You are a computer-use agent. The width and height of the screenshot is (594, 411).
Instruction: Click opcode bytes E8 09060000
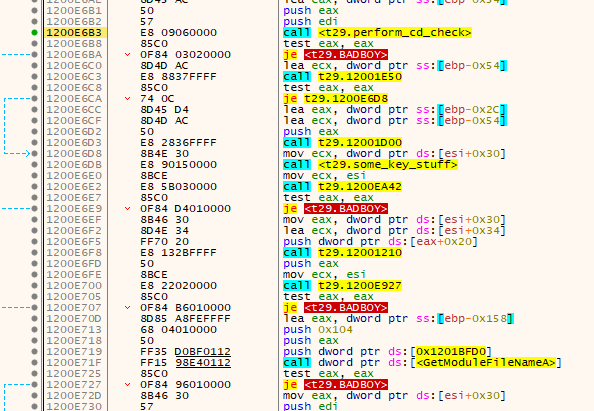click(178, 33)
